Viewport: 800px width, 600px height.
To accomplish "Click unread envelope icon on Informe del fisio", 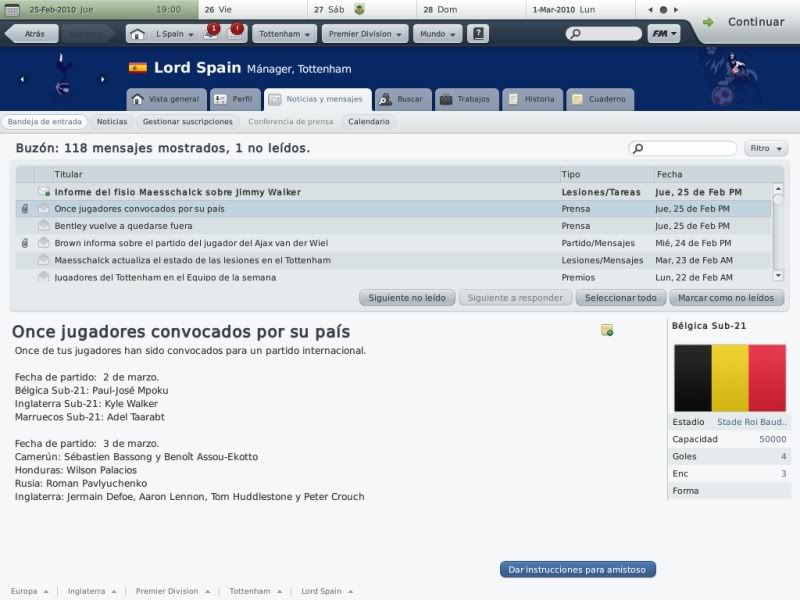I will 44,192.
